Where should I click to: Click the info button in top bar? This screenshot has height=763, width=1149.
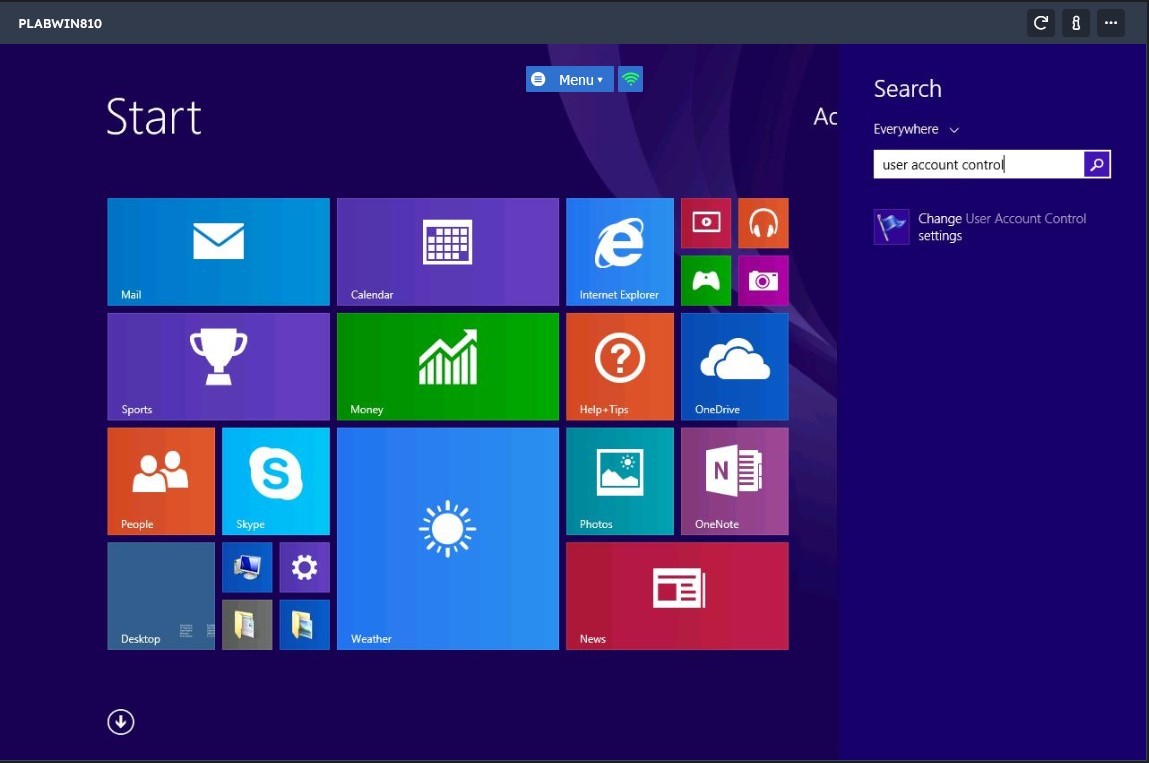pos(1076,23)
